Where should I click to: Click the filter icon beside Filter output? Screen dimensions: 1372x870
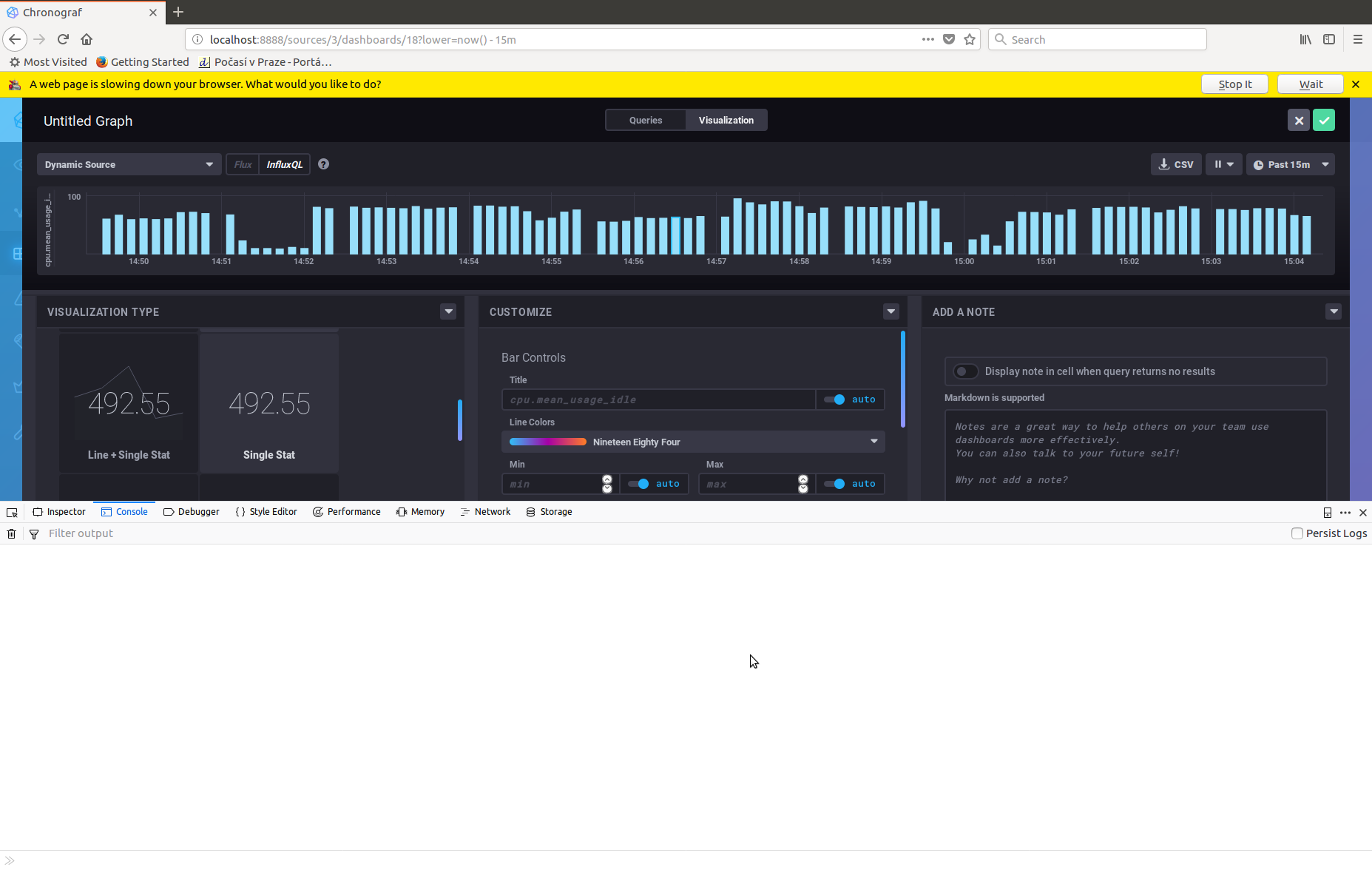click(34, 533)
